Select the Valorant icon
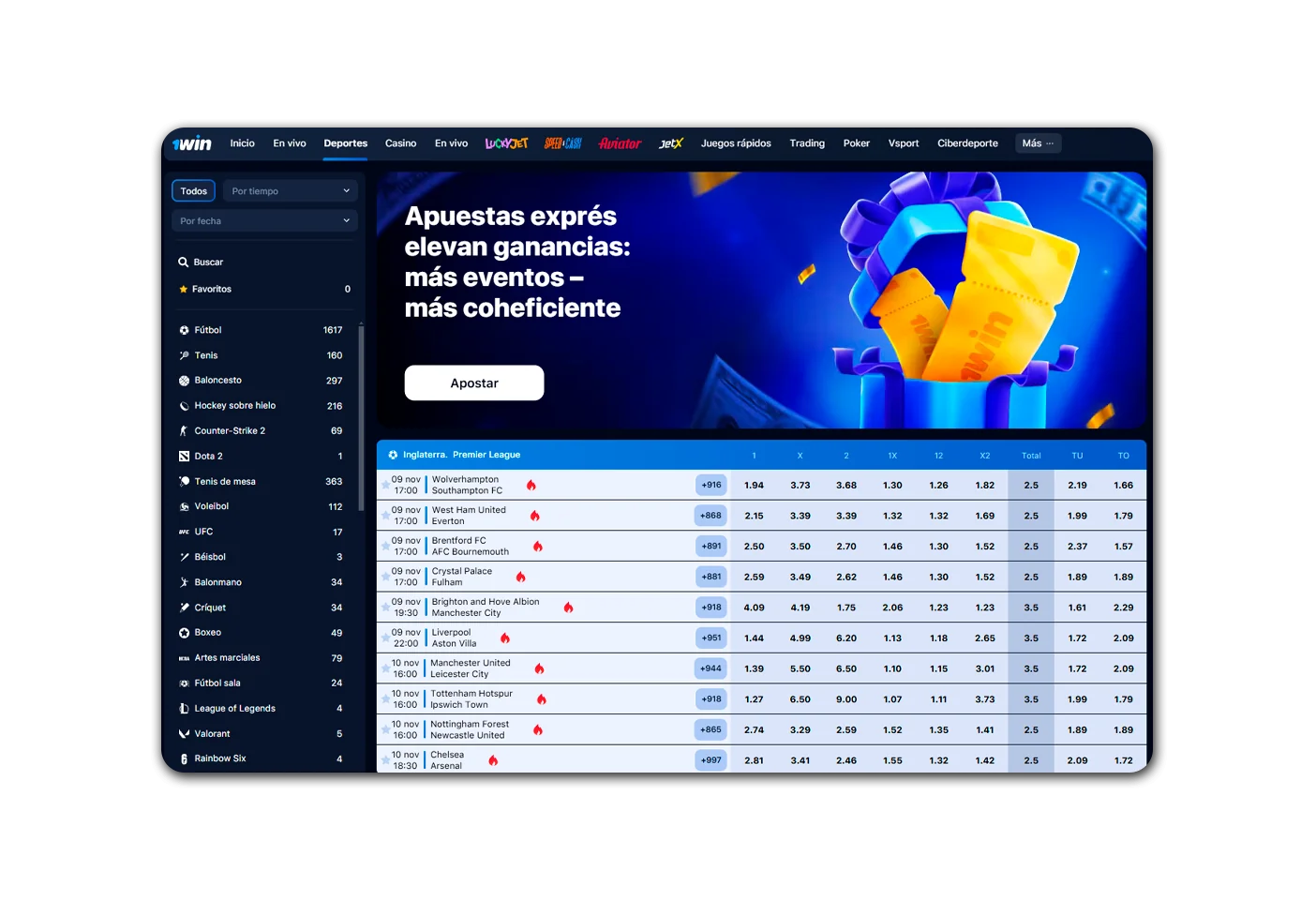The height and width of the screenshot is (901, 1316). 185,734
